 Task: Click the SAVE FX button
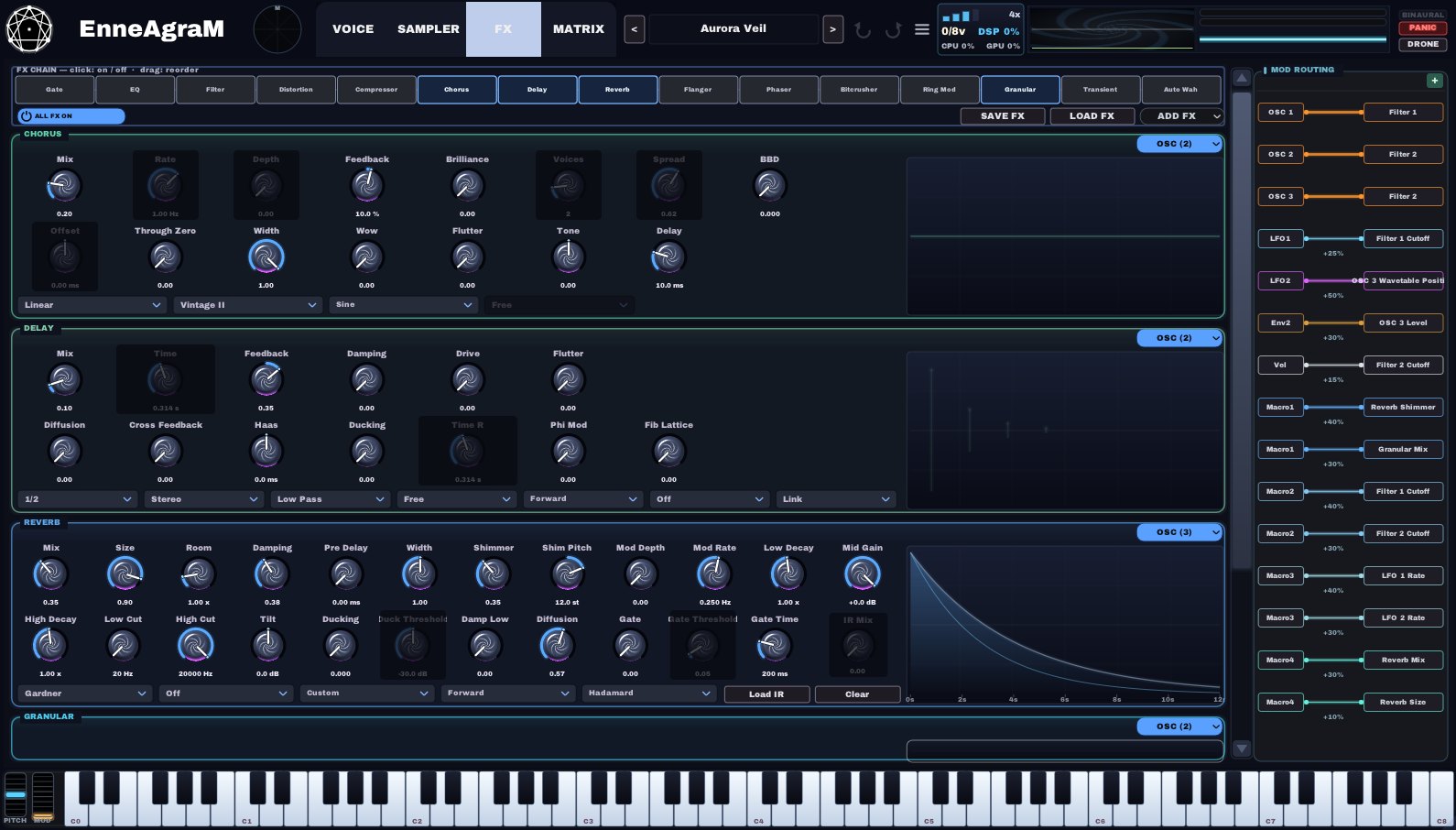tap(1003, 116)
